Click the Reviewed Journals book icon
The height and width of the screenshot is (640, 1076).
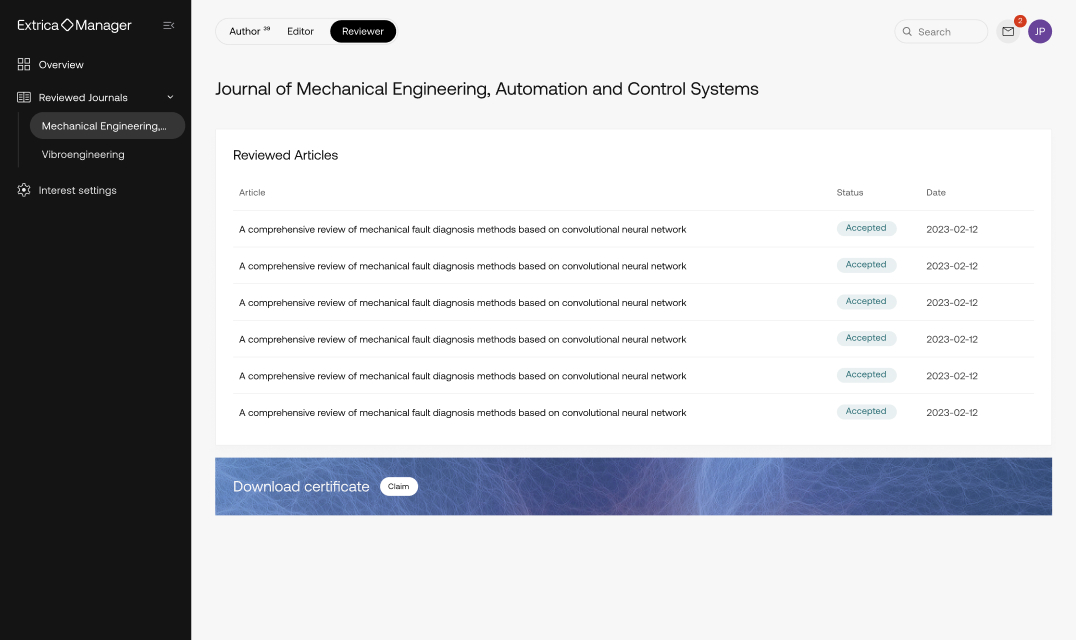(x=24, y=97)
